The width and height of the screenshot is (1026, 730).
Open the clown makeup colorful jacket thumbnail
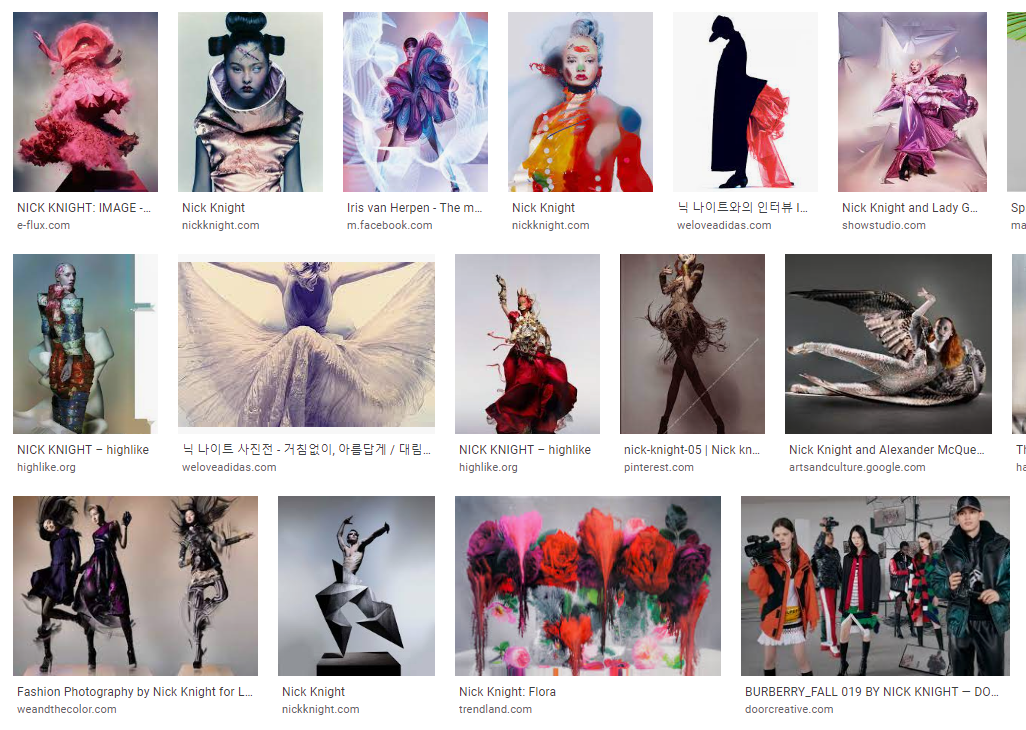580,101
